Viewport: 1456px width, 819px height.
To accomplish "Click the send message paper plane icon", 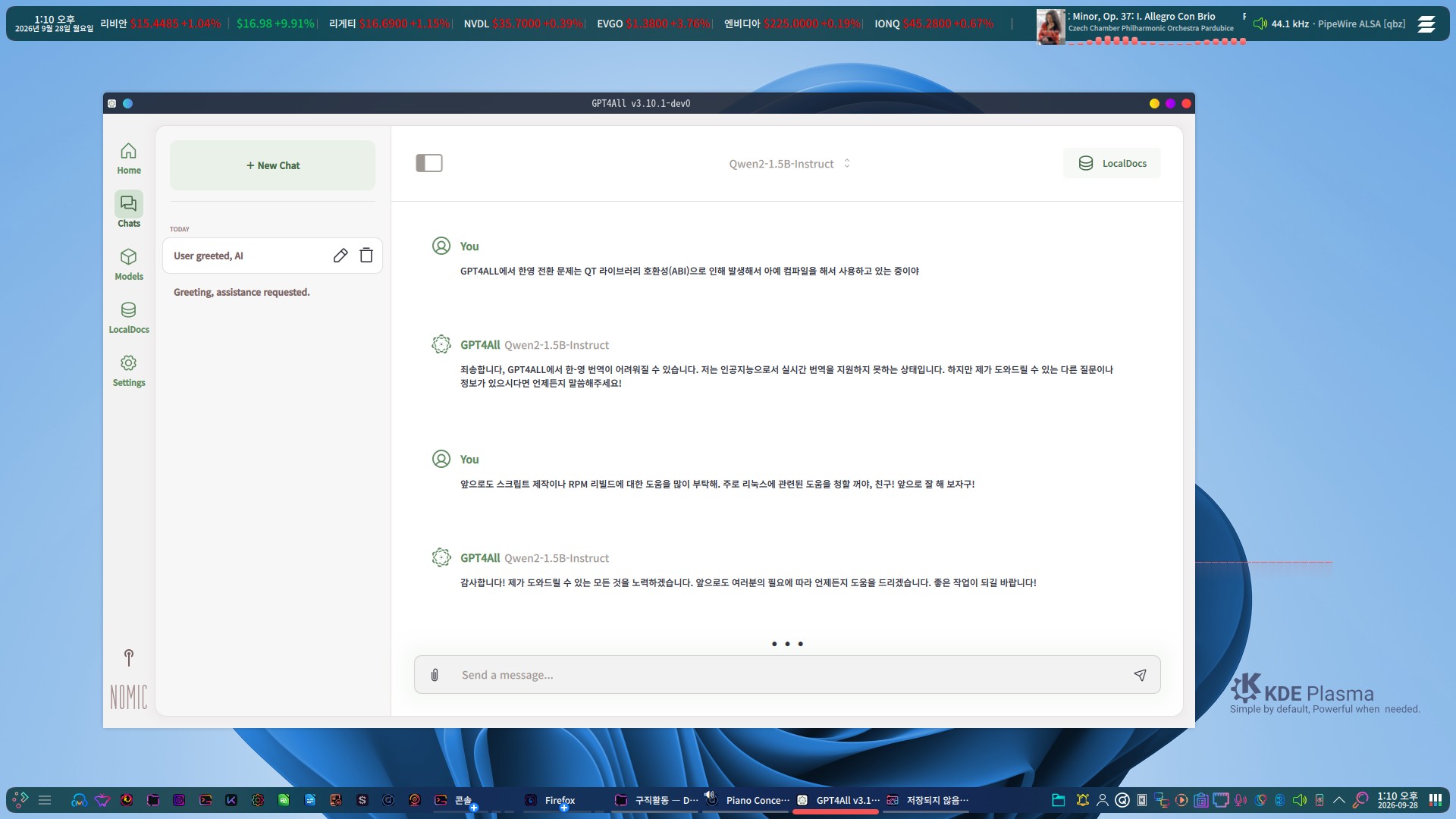I will [1140, 675].
